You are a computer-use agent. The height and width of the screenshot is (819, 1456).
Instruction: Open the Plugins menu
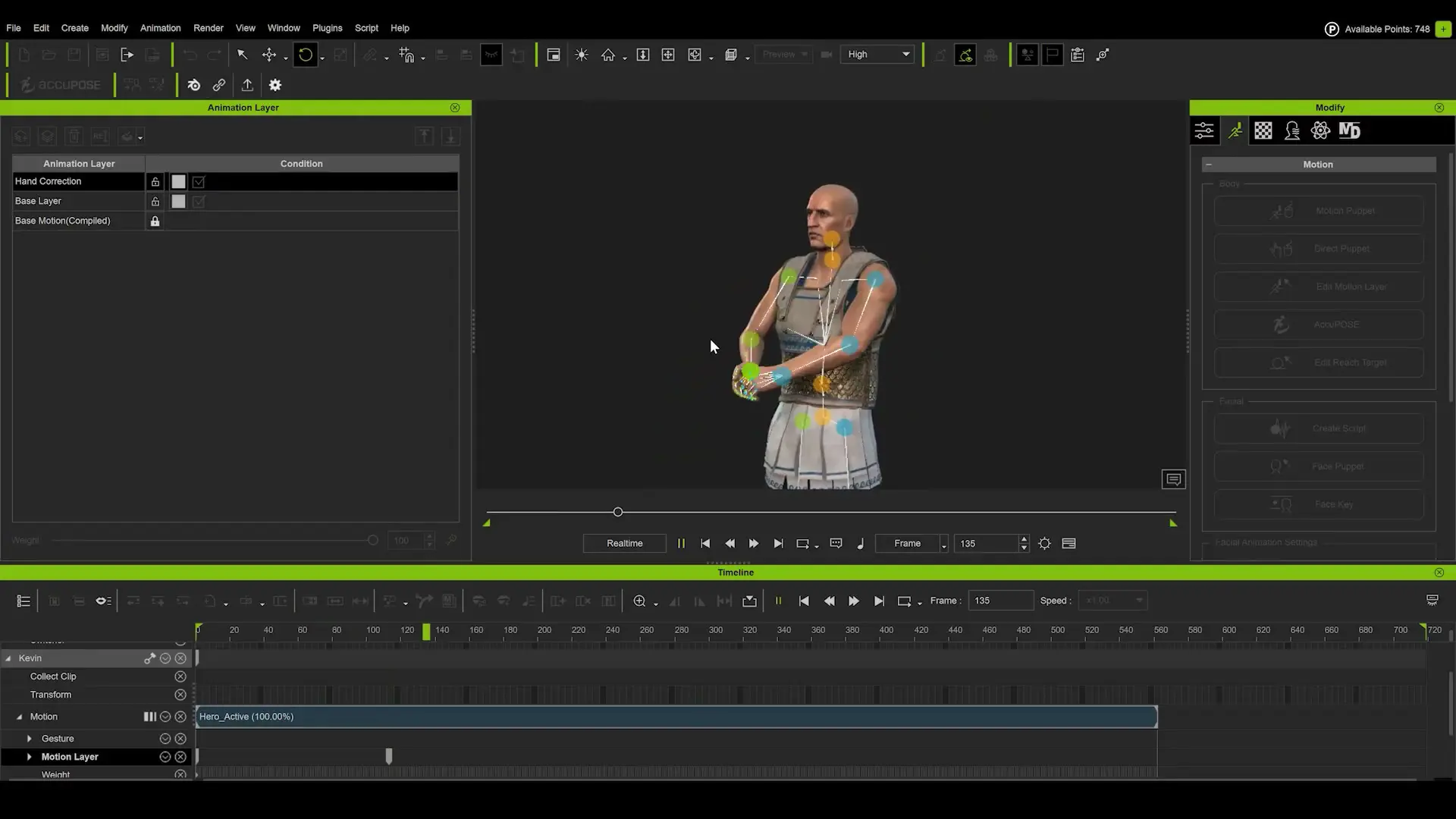click(327, 28)
